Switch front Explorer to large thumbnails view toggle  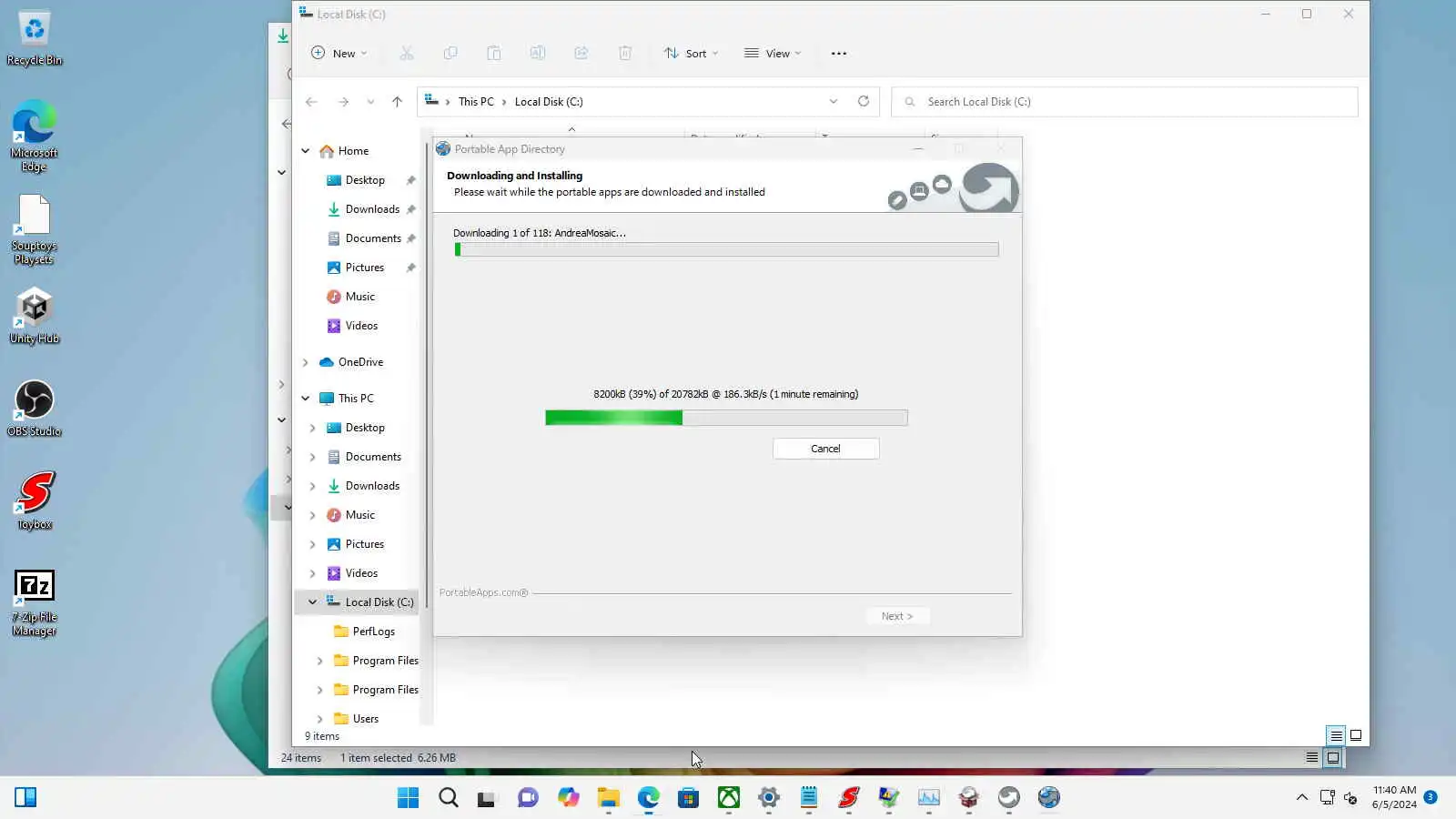(1356, 735)
